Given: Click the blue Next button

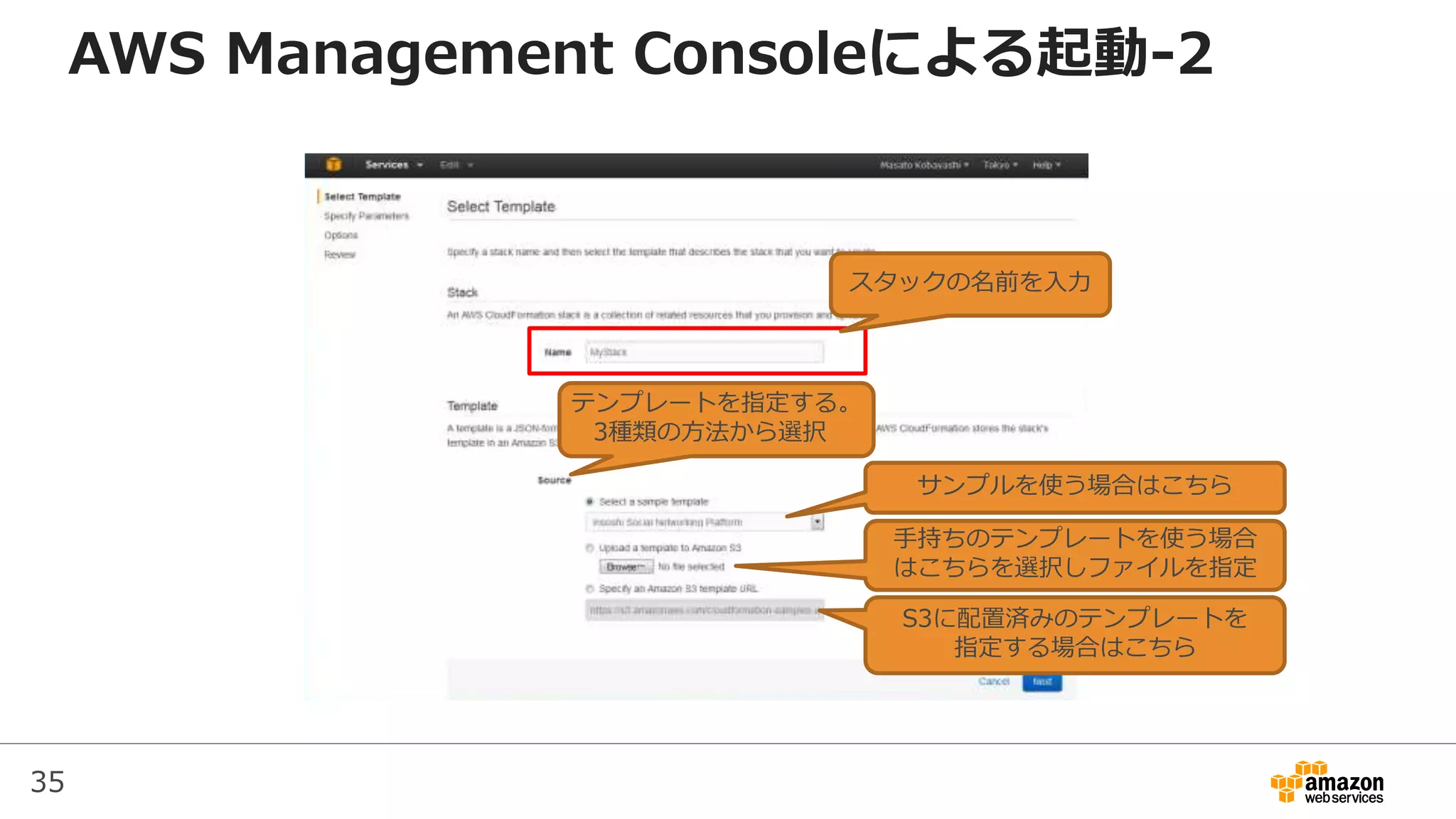Looking at the screenshot, I should click(x=1042, y=682).
